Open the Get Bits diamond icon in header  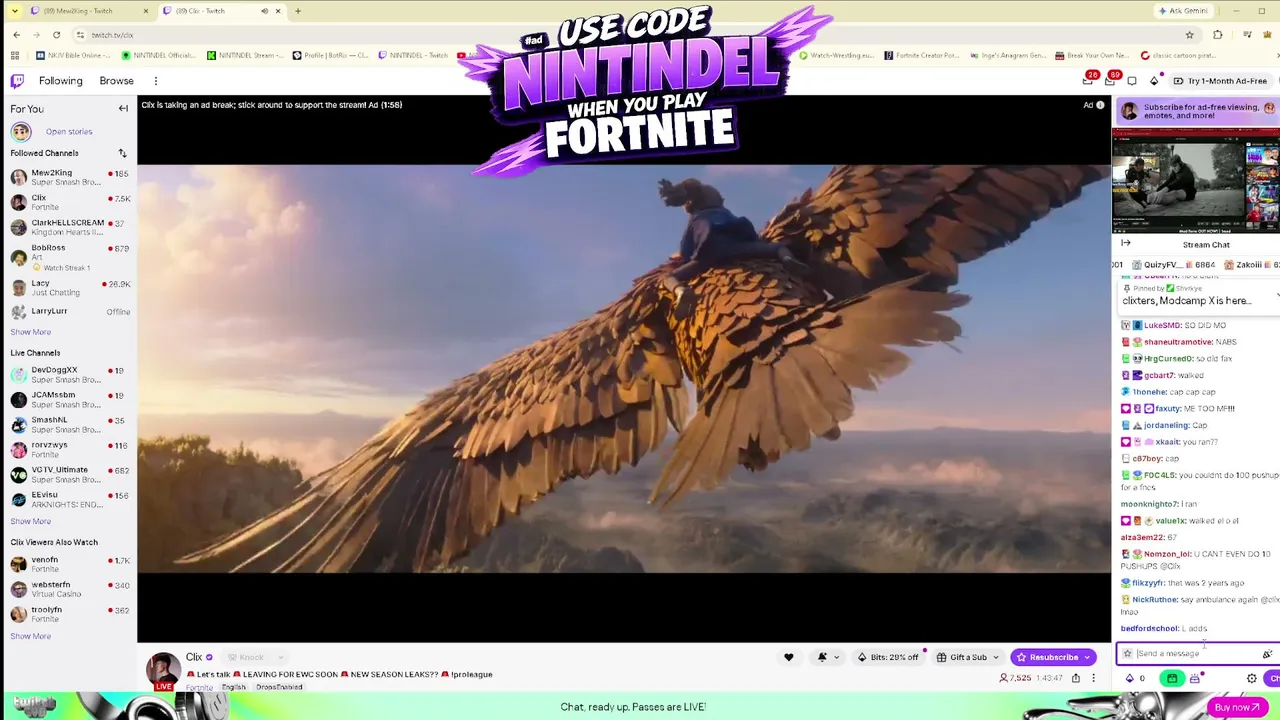[x=1154, y=81]
